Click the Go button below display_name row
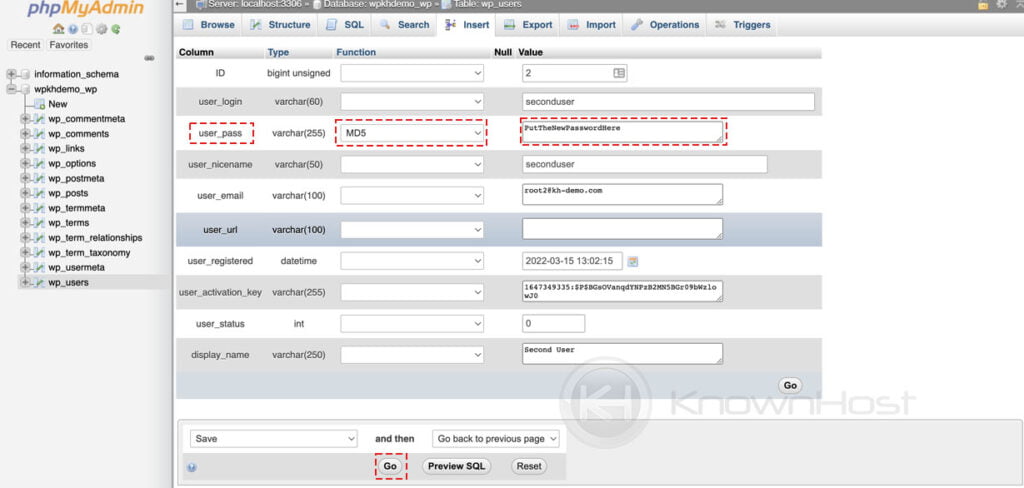Image resolution: width=1024 pixels, height=488 pixels. coord(790,385)
